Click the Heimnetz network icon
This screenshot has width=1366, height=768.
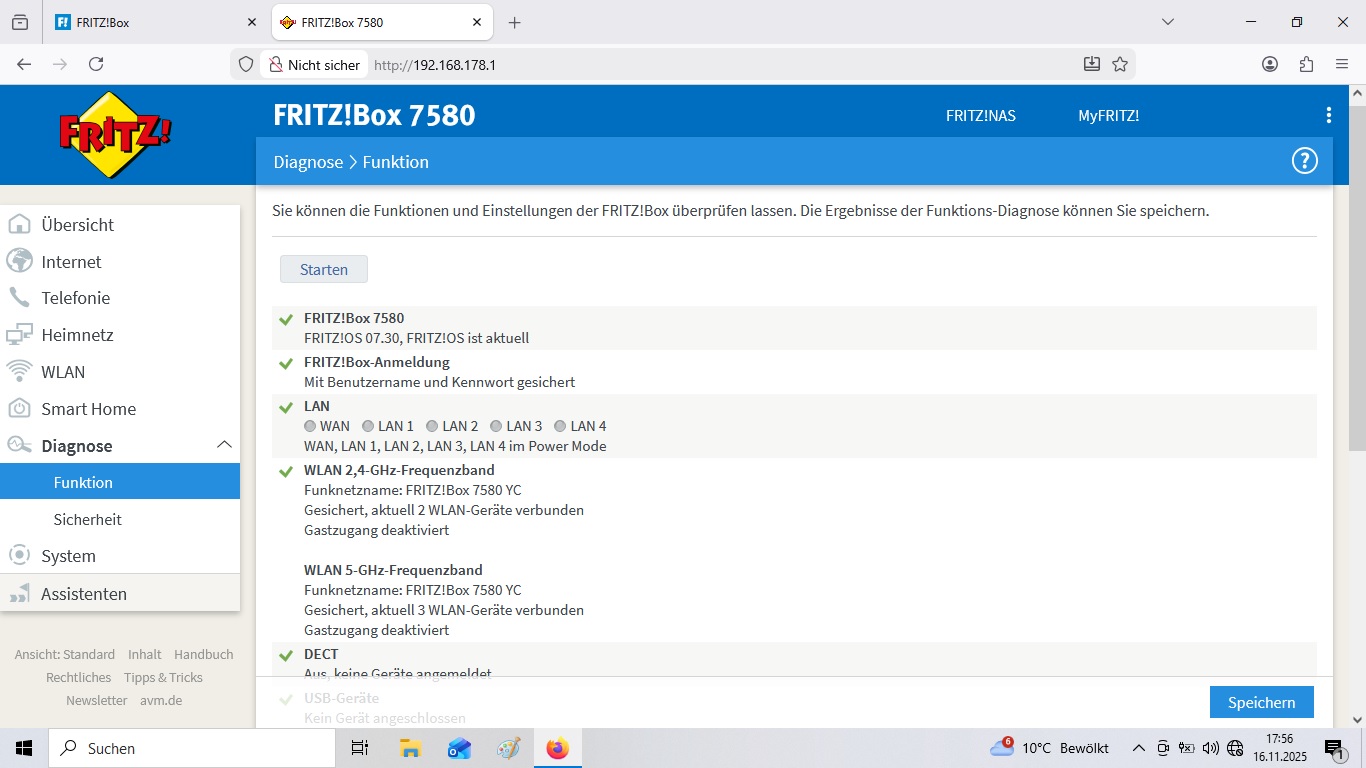point(19,335)
